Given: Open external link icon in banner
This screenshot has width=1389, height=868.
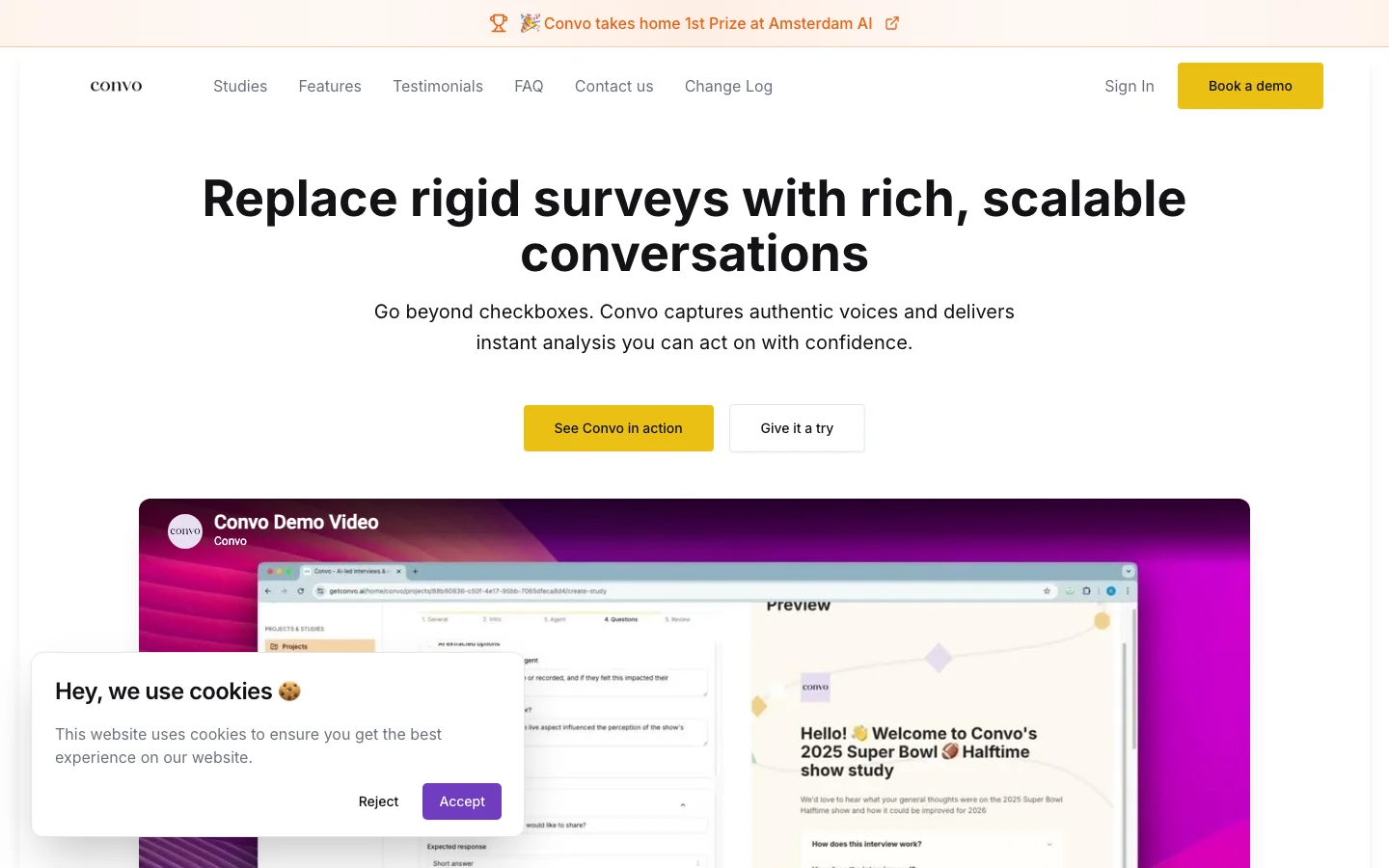Looking at the screenshot, I should tap(892, 23).
